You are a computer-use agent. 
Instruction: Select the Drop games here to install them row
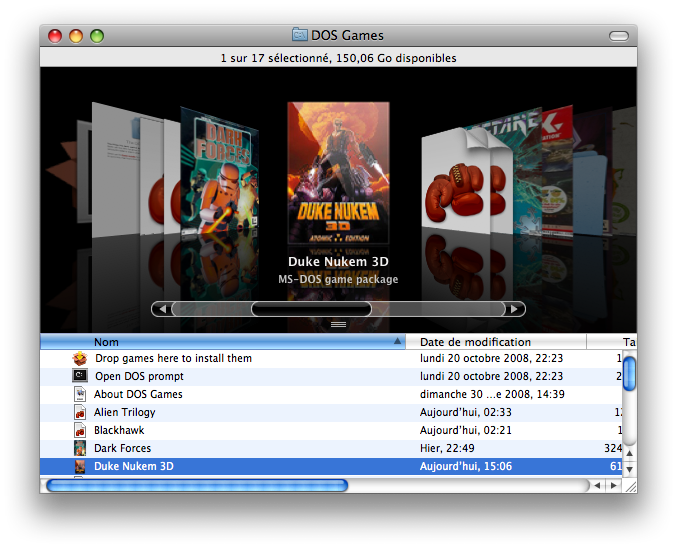point(331,358)
